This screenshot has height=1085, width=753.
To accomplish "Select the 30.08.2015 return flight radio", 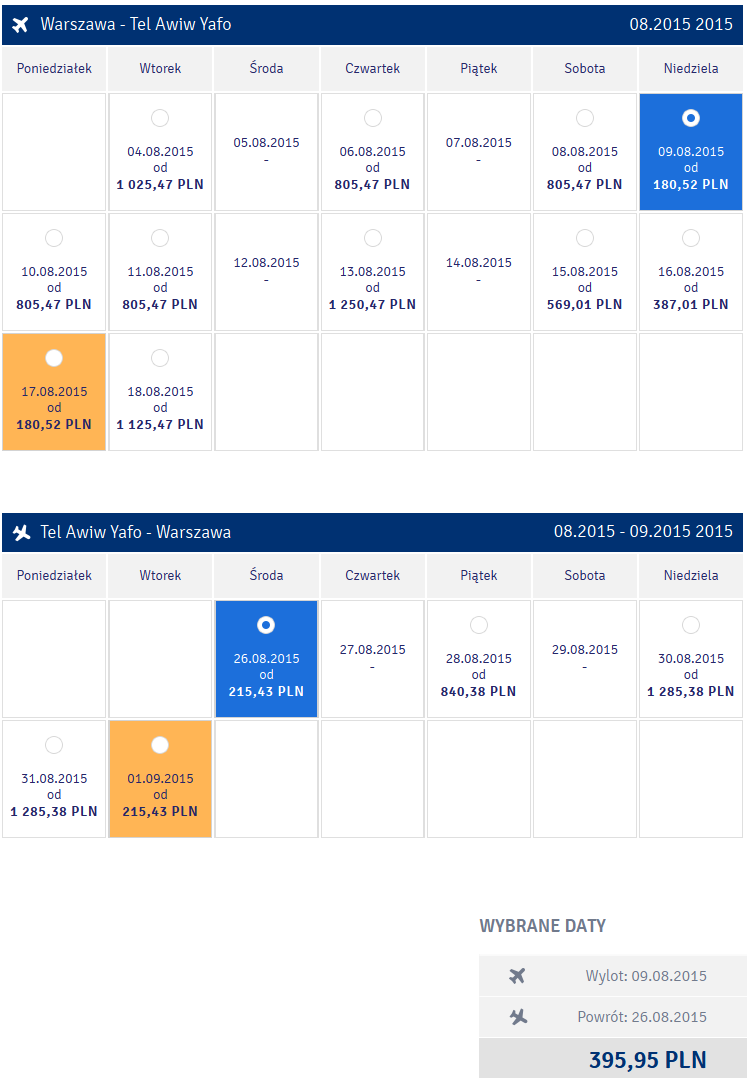I will (x=691, y=625).
